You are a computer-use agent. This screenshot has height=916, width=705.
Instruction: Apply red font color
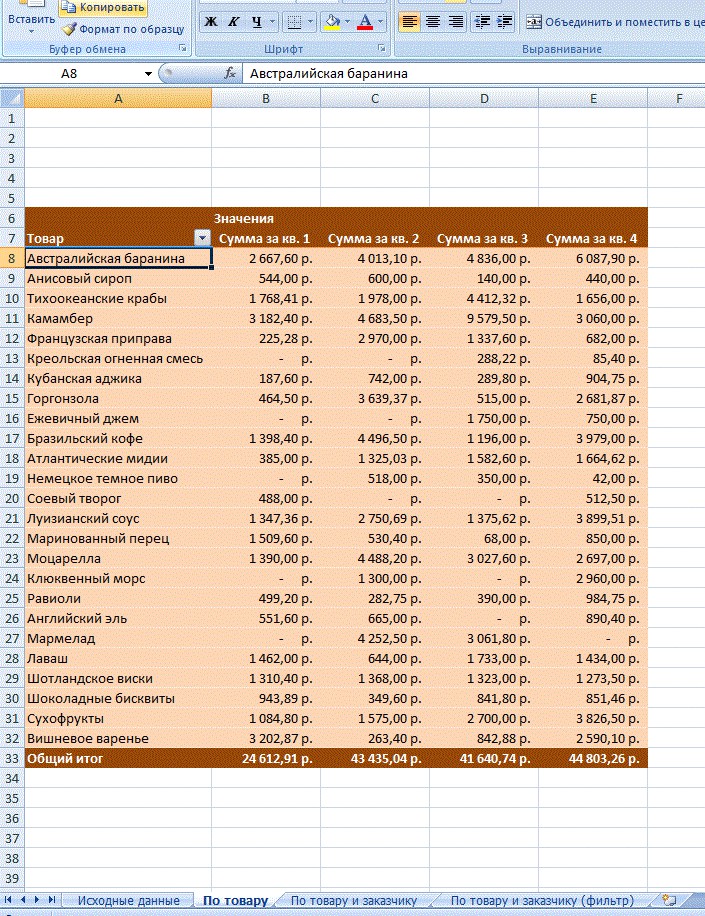[x=365, y=22]
